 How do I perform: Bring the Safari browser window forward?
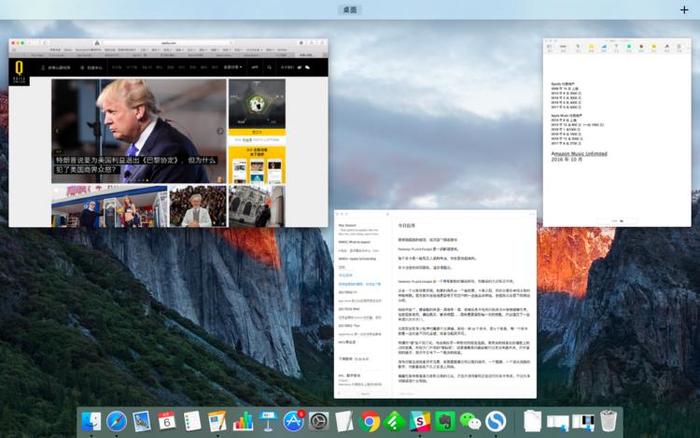168,133
